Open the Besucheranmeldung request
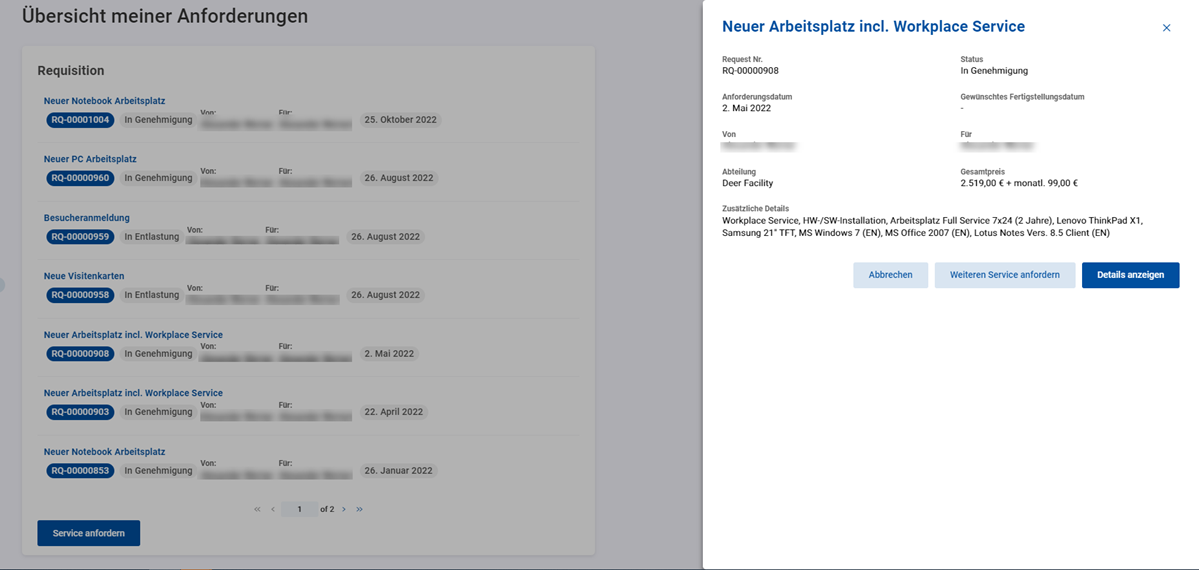1199x570 pixels. tap(86, 218)
